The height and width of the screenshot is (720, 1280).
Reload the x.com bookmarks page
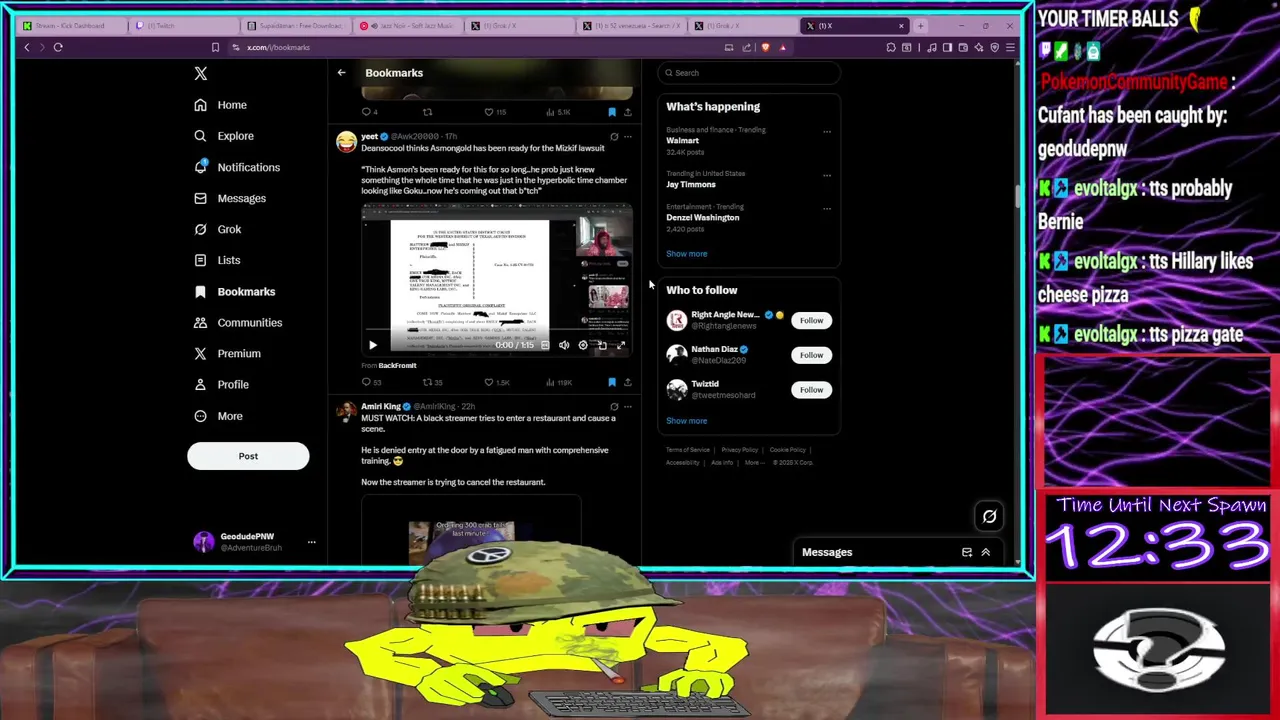[x=58, y=47]
